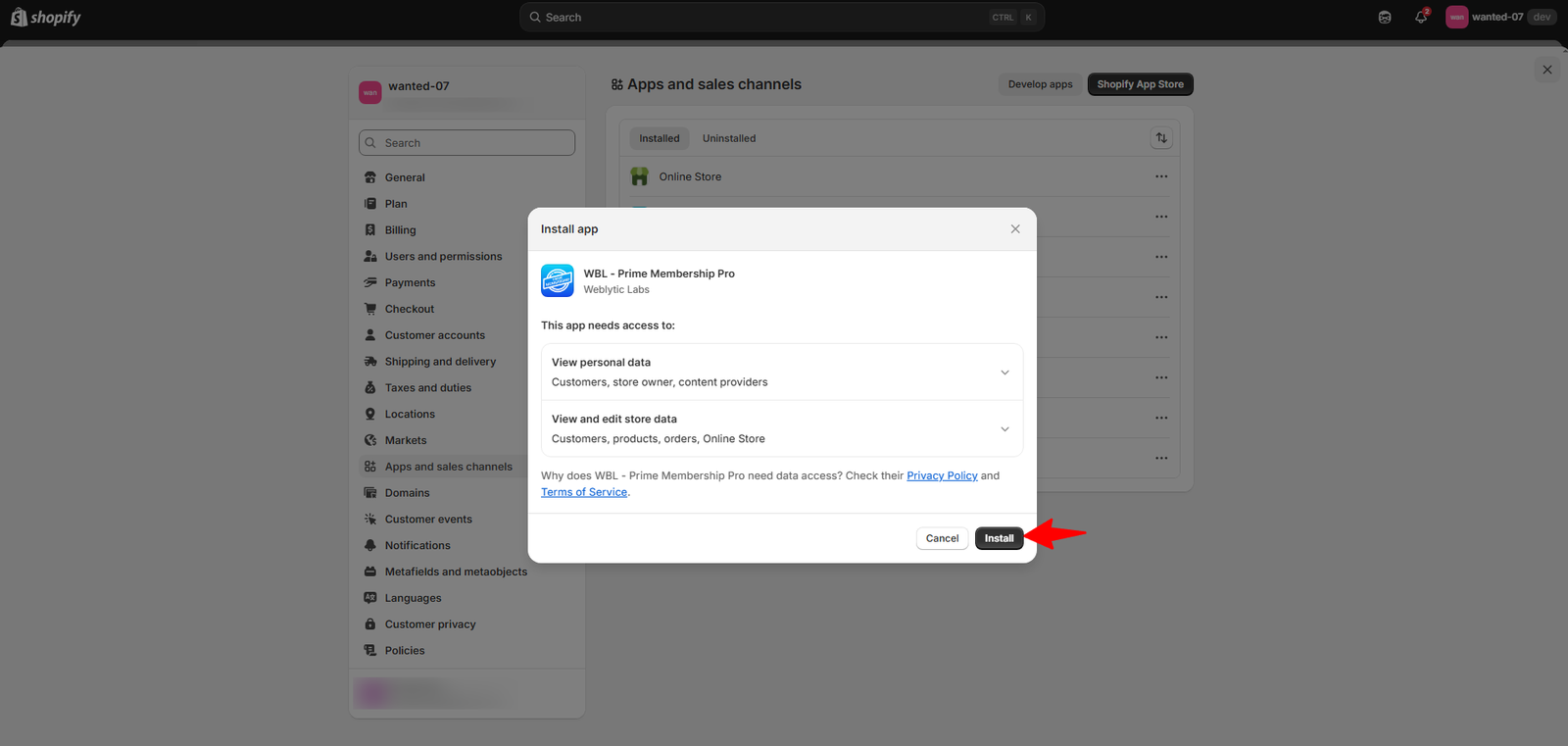This screenshot has height=746, width=1568.
Task: Open Domains settings icon
Action: coord(370,493)
